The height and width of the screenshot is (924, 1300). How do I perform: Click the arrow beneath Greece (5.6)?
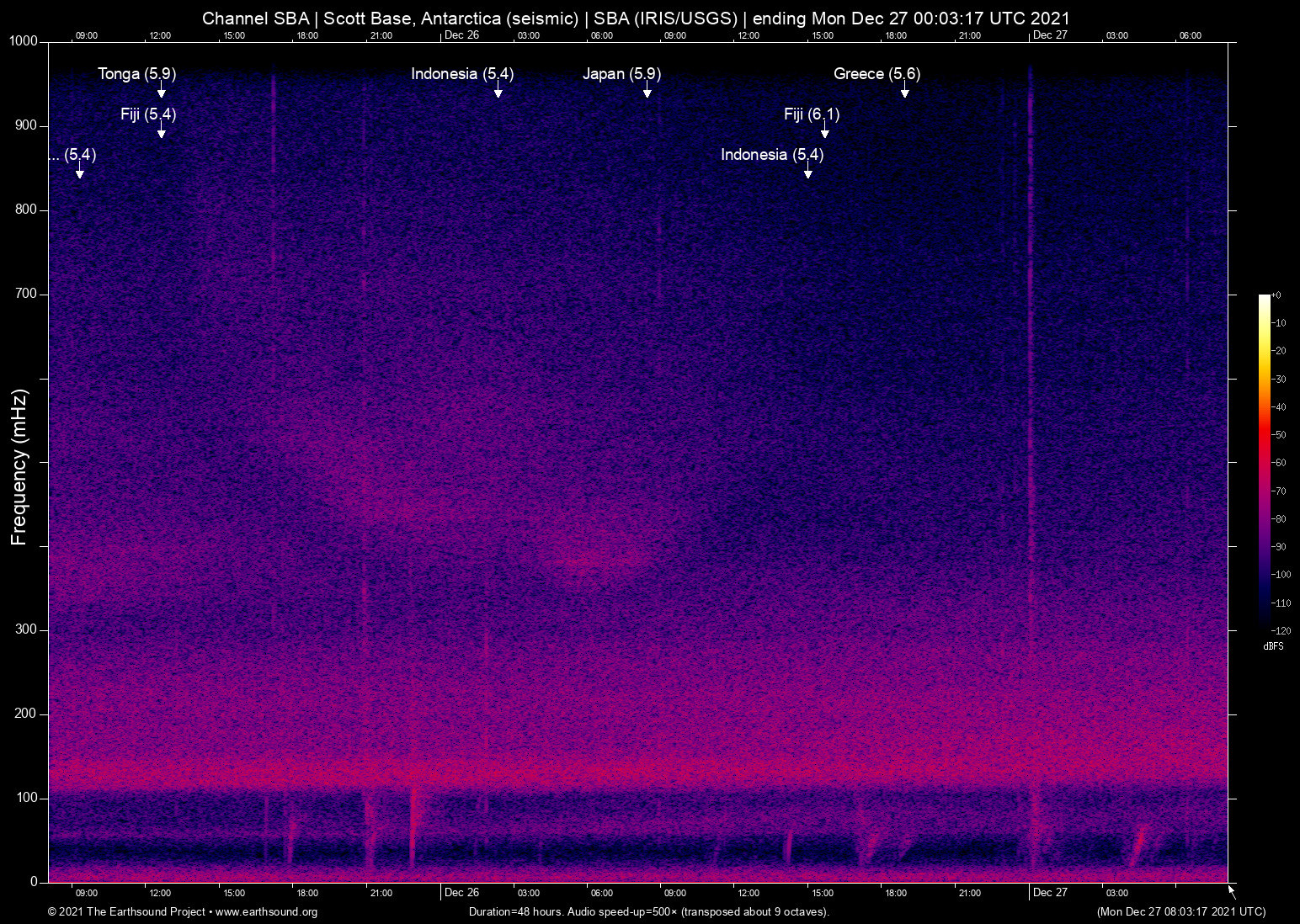click(904, 92)
